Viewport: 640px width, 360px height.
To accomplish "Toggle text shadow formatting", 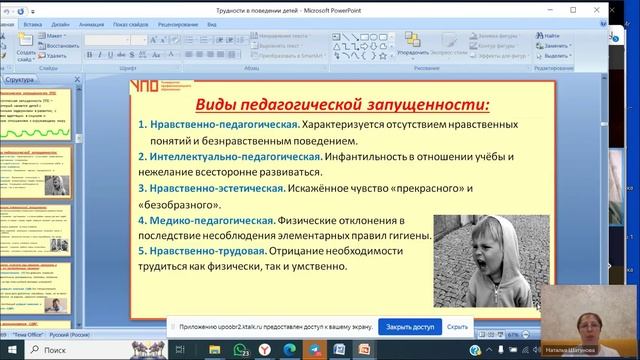I will tap(132, 55).
